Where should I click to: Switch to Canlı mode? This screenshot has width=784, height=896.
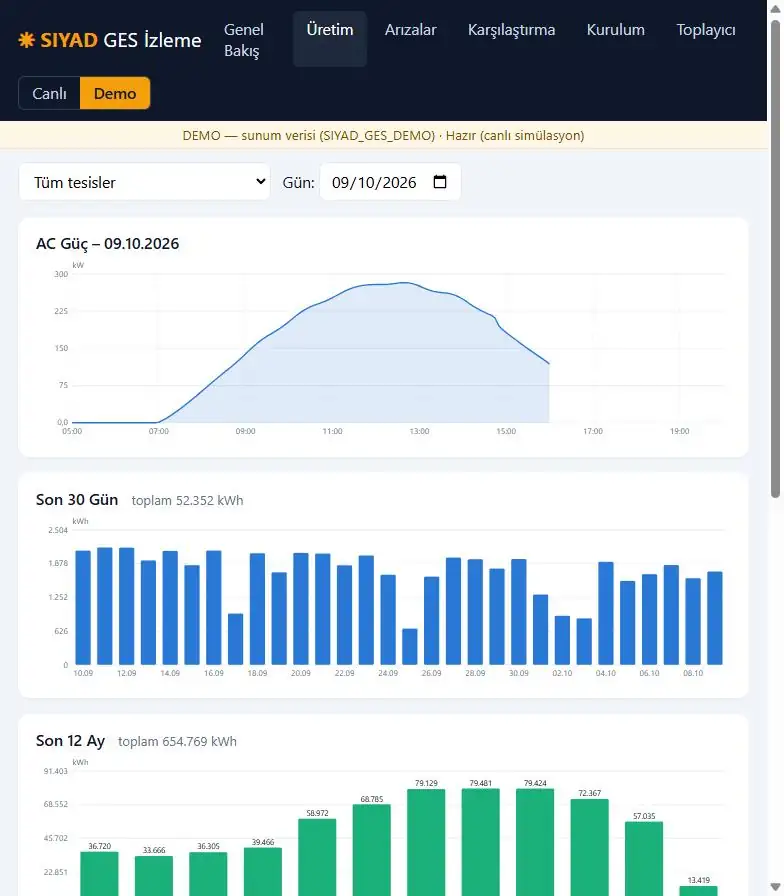click(x=50, y=93)
